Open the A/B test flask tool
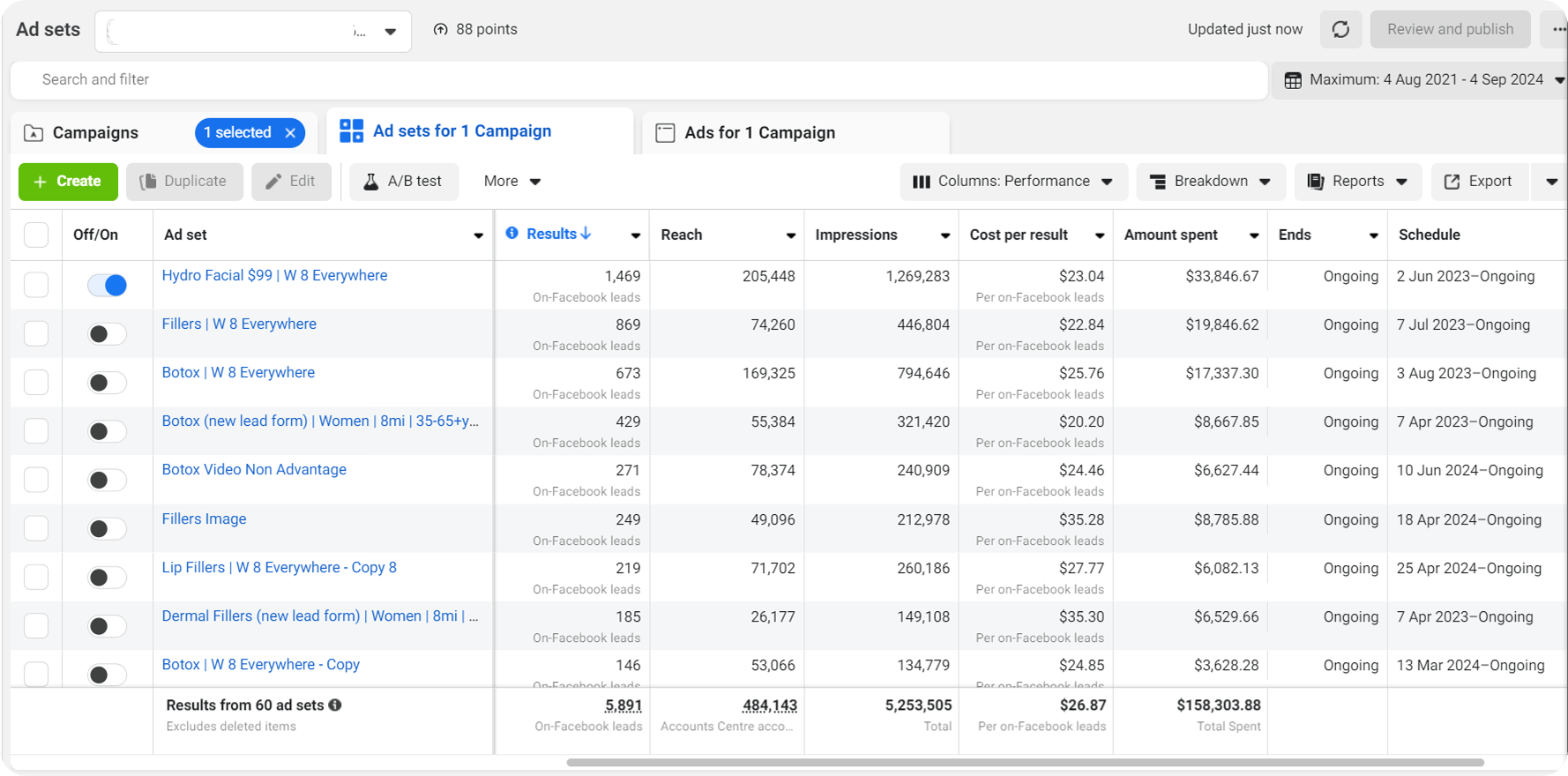This screenshot has width=1568, height=776. pos(404,182)
